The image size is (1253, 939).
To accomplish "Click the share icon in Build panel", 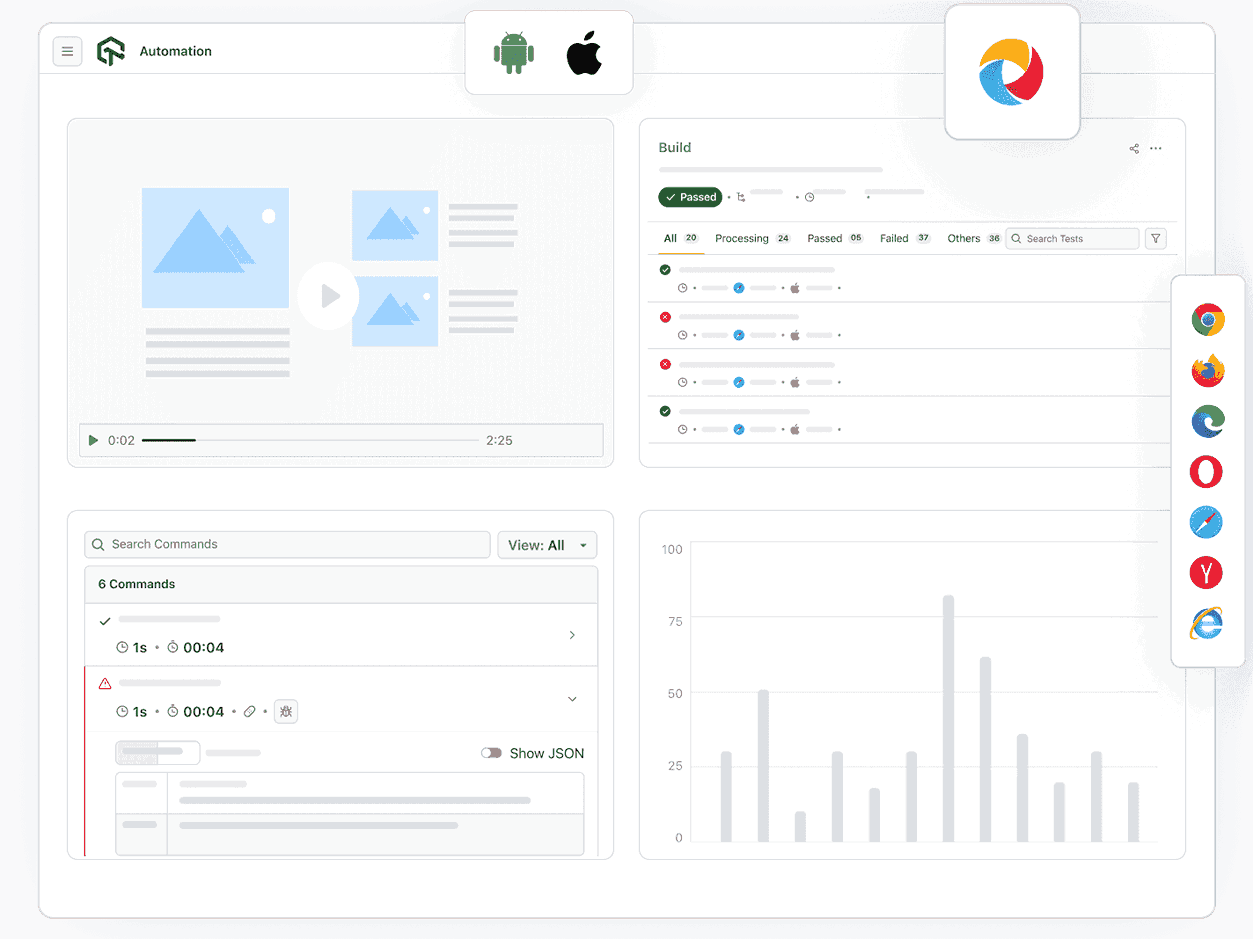I will [x=1133, y=148].
